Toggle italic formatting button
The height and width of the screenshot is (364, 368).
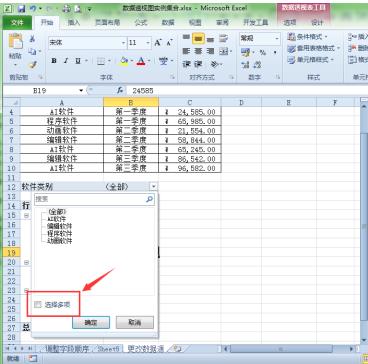pos(66,61)
